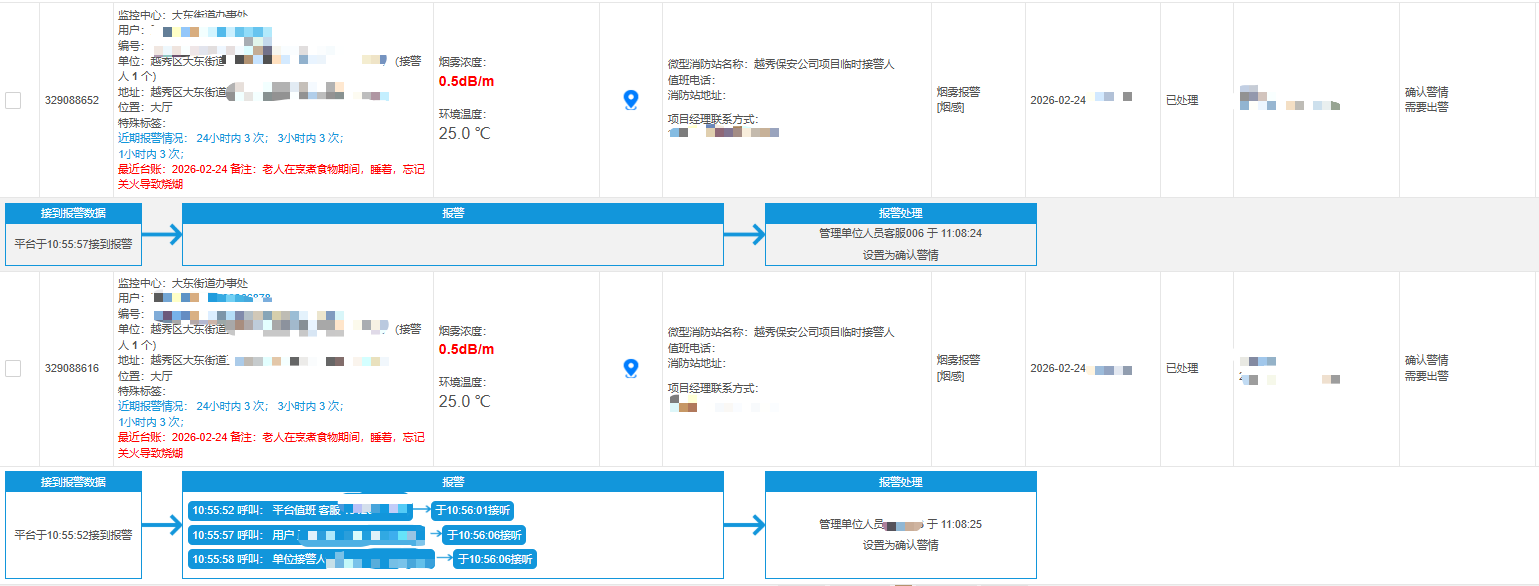Click the alarm ID 329088652
This screenshot has width=1539, height=586.
pos(72,100)
